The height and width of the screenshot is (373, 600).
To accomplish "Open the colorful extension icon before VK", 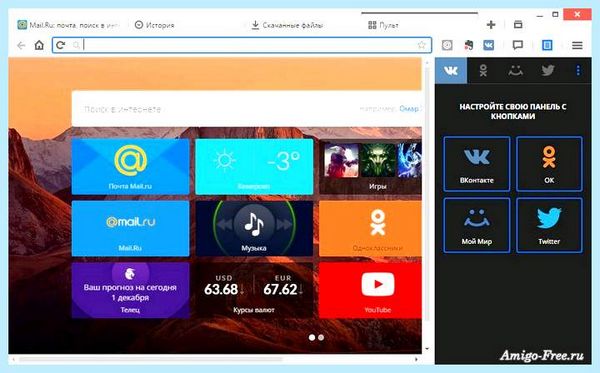I will point(468,45).
